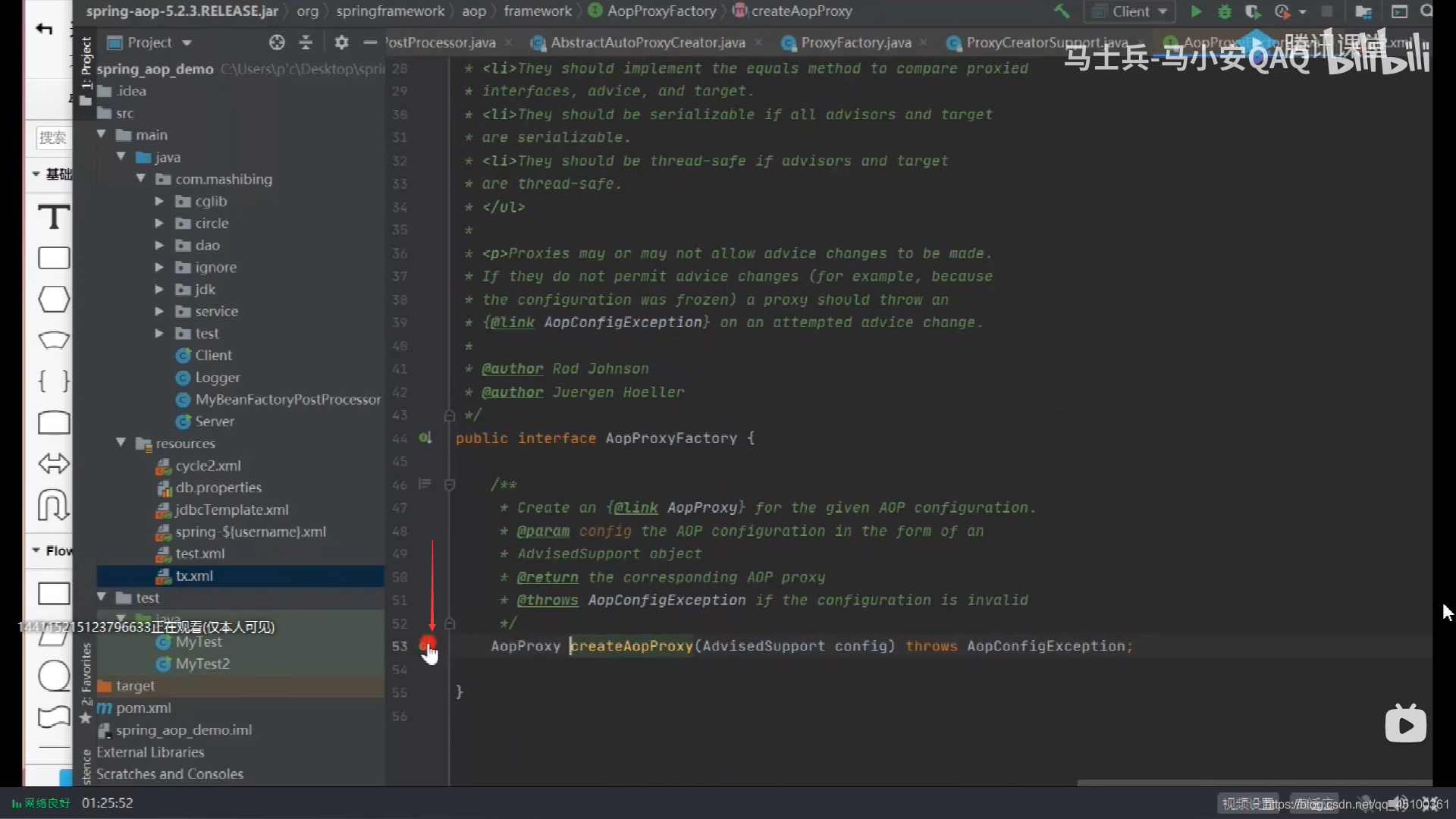Click the AopProxy link on line 47
Screen dimensions: 1456x819
(x=702, y=507)
